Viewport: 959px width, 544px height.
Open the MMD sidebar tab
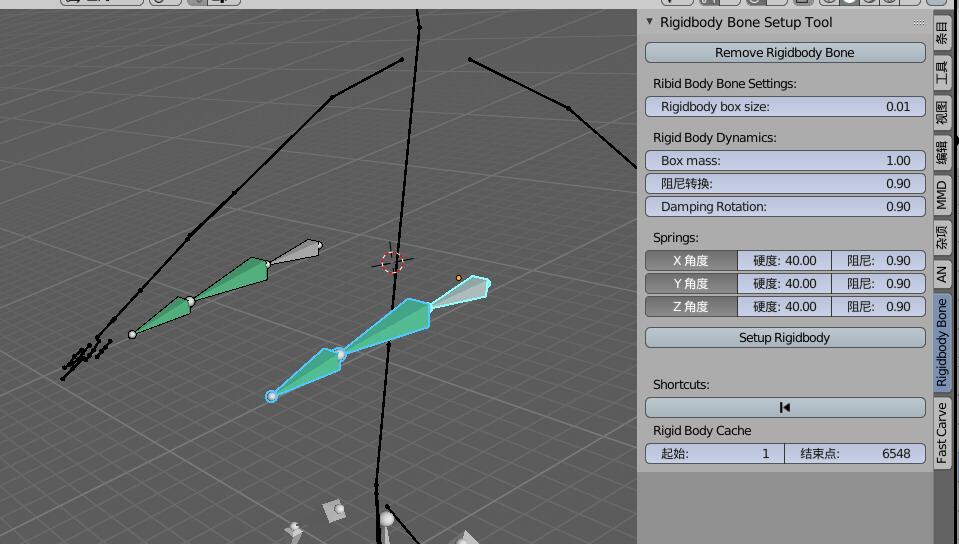point(942,195)
